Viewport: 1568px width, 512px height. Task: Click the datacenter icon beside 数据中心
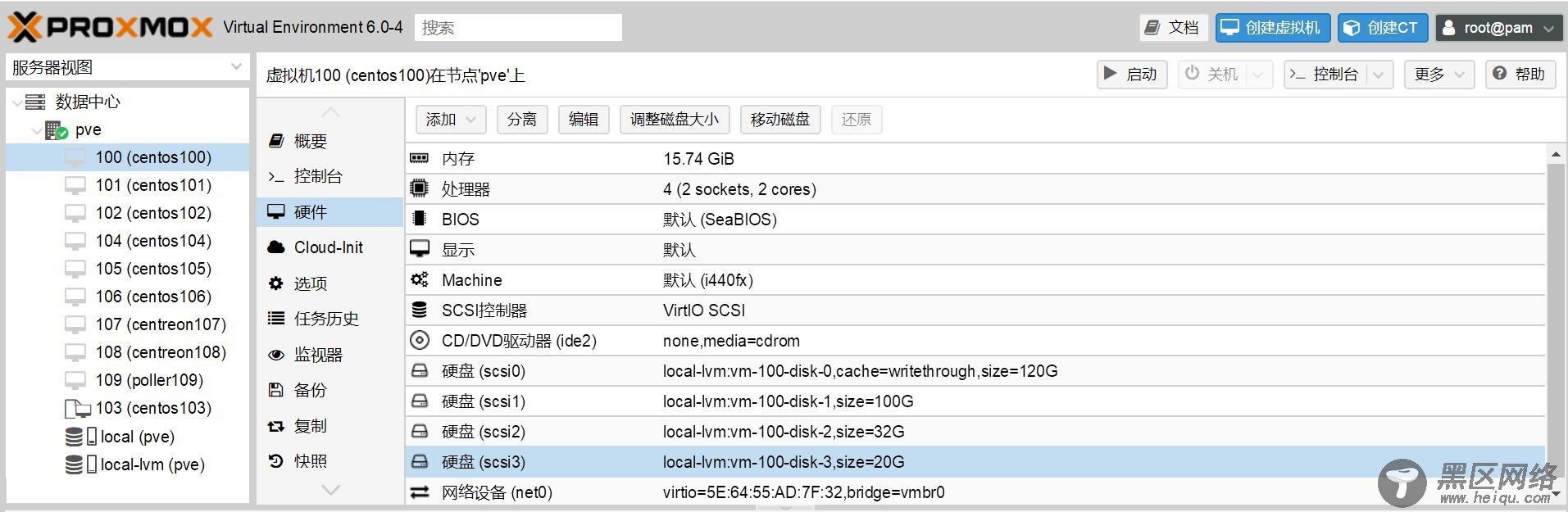[35, 102]
